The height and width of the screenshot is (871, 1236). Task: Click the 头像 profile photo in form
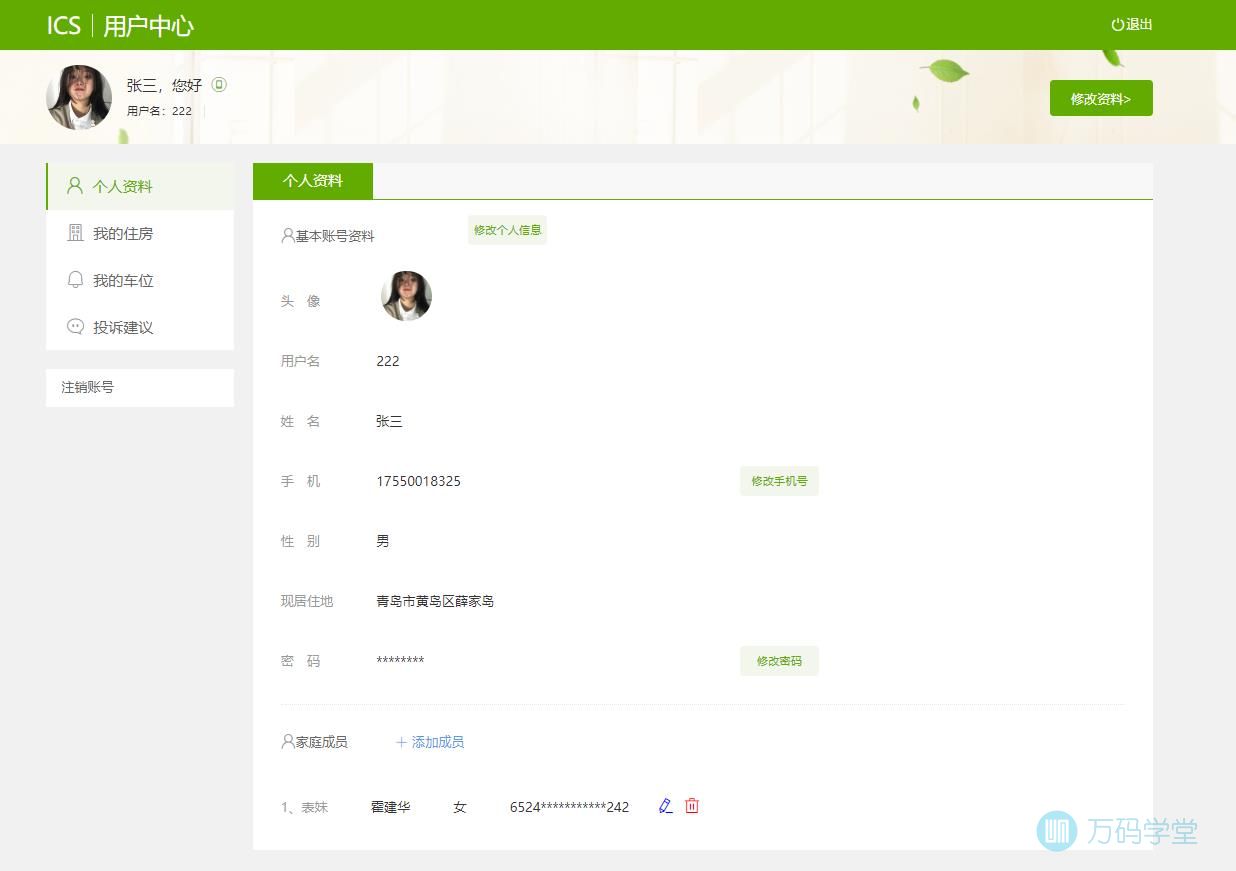[x=406, y=296]
